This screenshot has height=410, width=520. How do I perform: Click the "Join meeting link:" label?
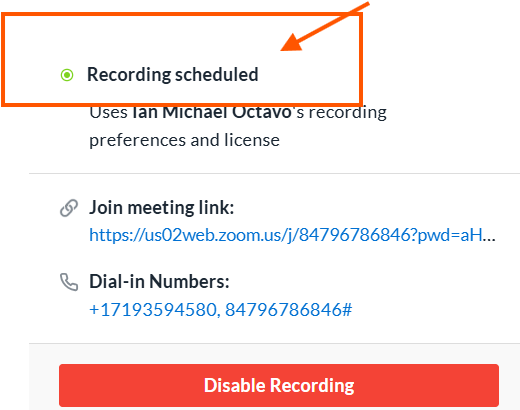tap(162, 207)
